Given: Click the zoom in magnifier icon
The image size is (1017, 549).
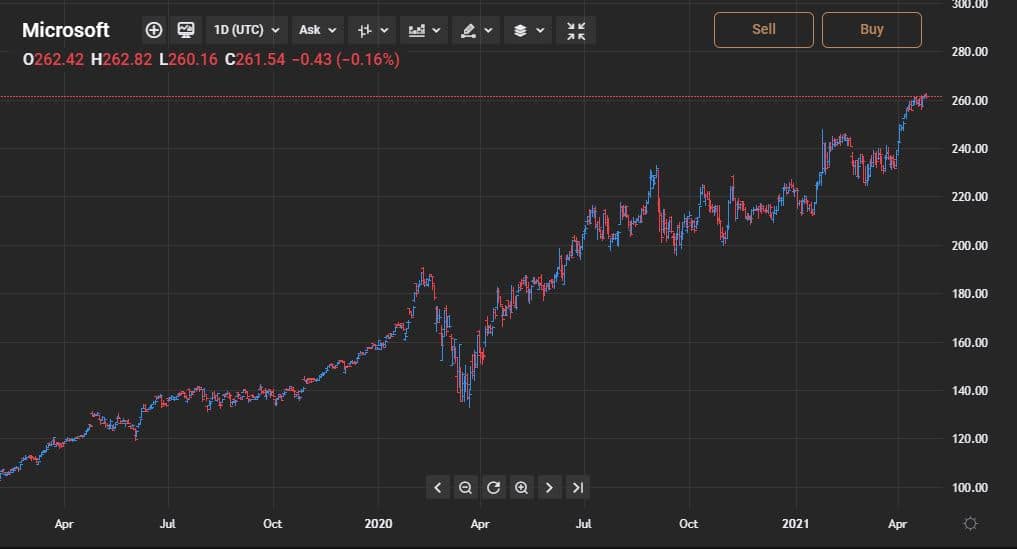Looking at the screenshot, I should click(x=521, y=487).
